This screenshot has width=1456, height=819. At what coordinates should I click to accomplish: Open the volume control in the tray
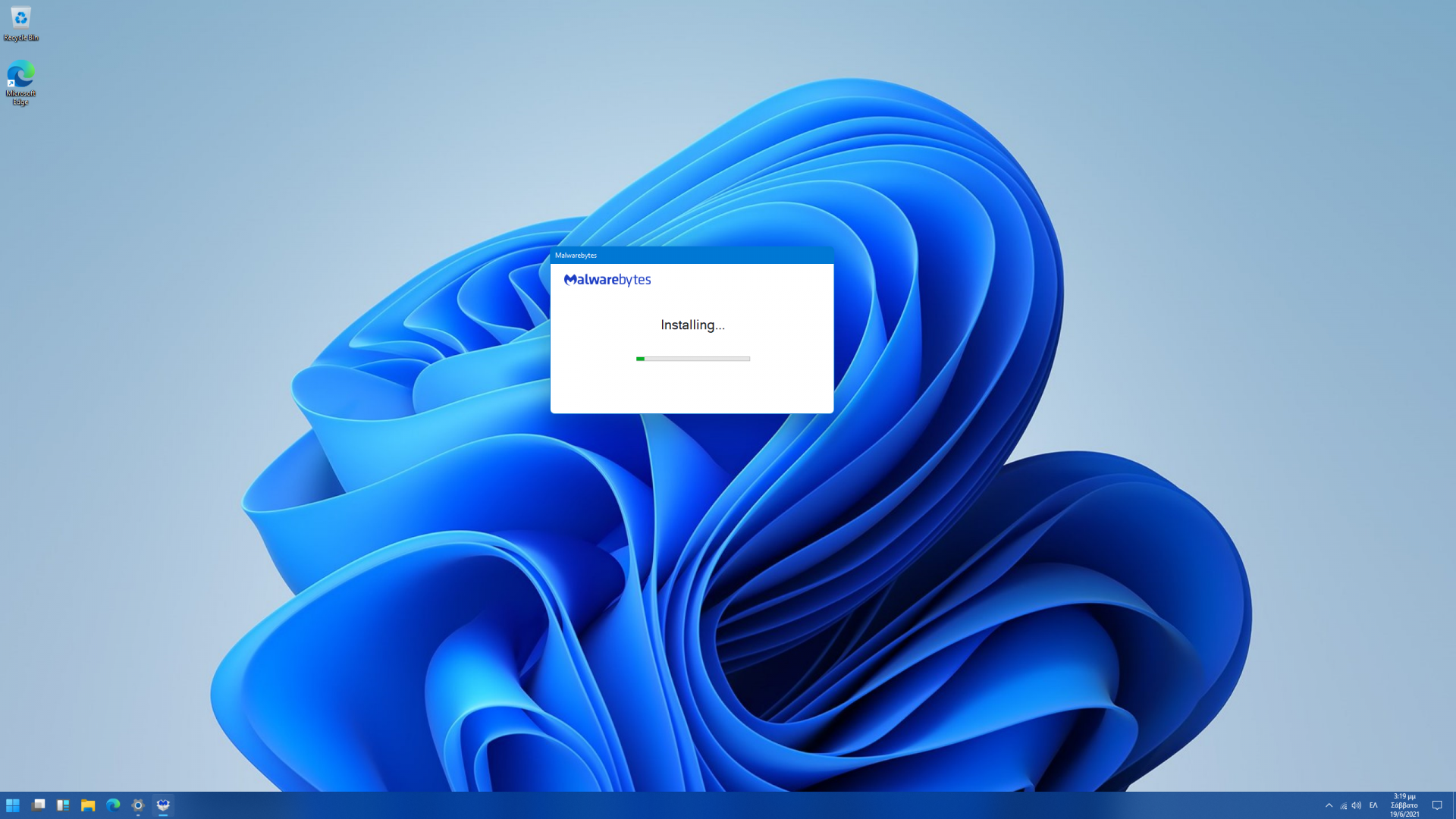1357,805
